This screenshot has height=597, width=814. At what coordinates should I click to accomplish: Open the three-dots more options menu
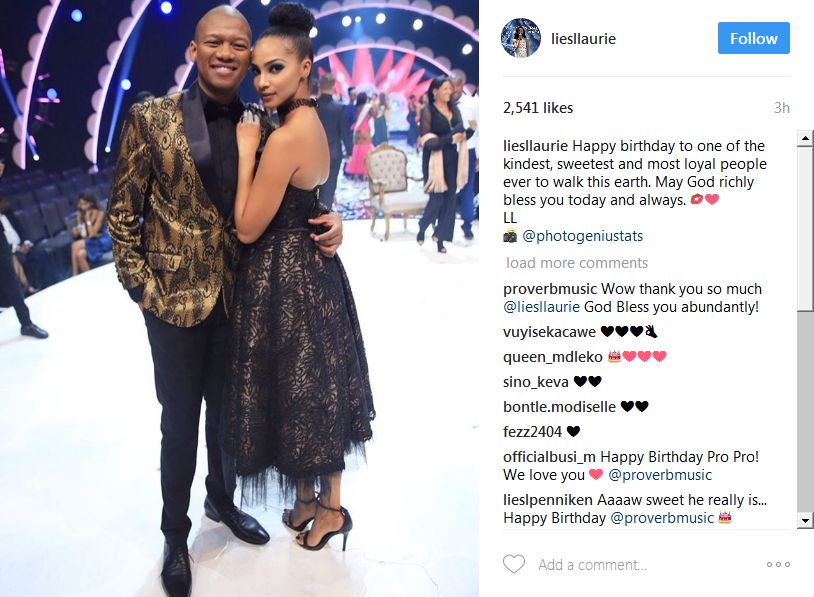pos(778,564)
